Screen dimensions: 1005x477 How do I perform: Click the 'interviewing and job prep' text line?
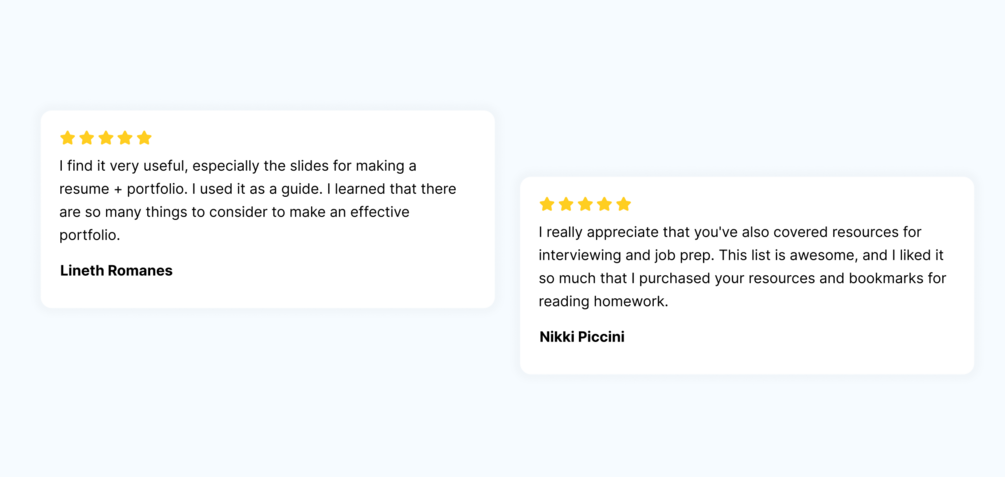(x=740, y=255)
